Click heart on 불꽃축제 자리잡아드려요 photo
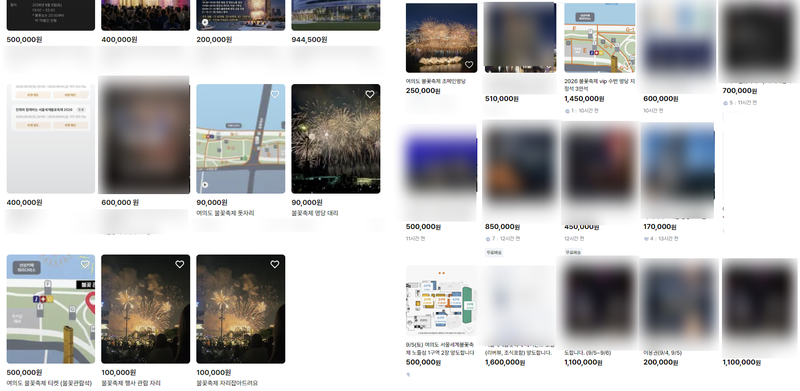800x391 pixels. [x=275, y=264]
